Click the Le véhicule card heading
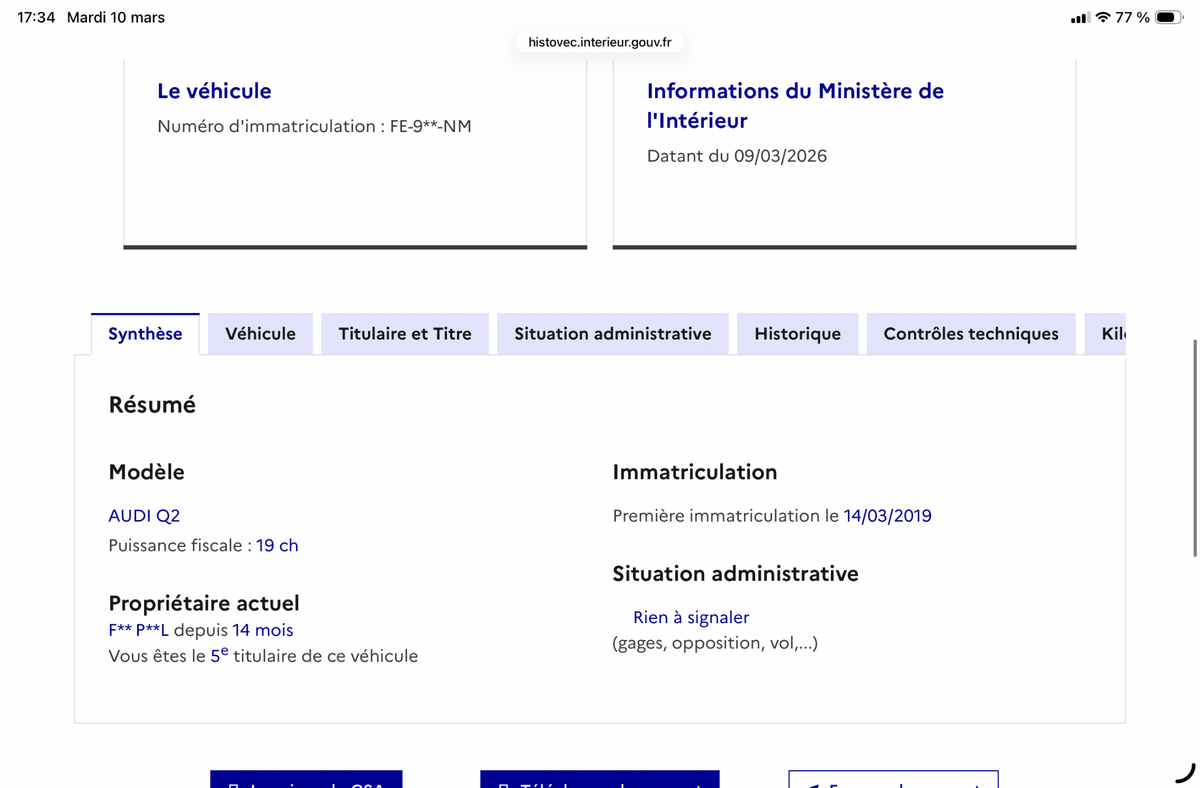1200x788 pixels. coord(214,91)
